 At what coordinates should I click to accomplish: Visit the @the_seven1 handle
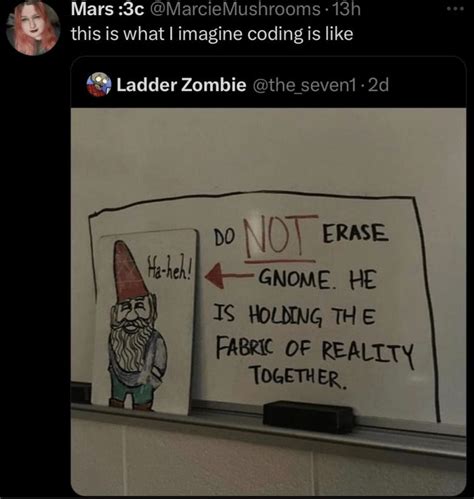pos(304,85)
